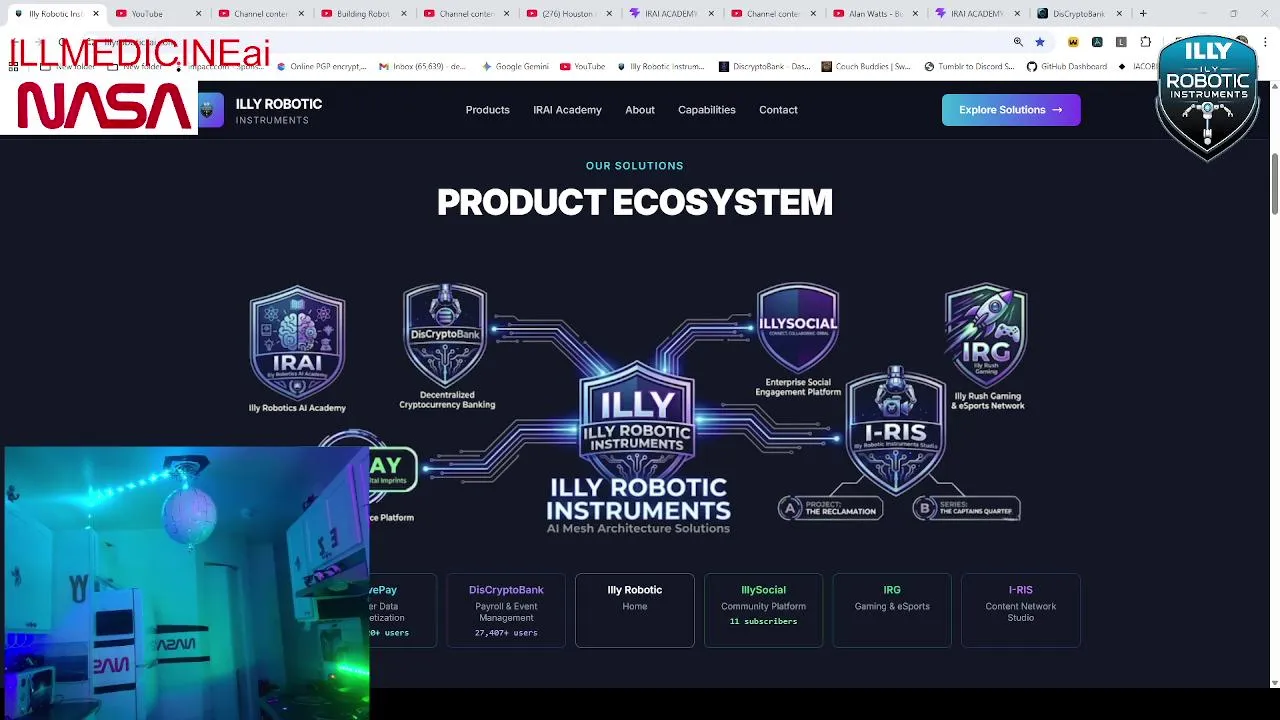Open the DiscryptoBank - Das bookmark
This screenshot has height=720, width=1280.
(764, 66)
